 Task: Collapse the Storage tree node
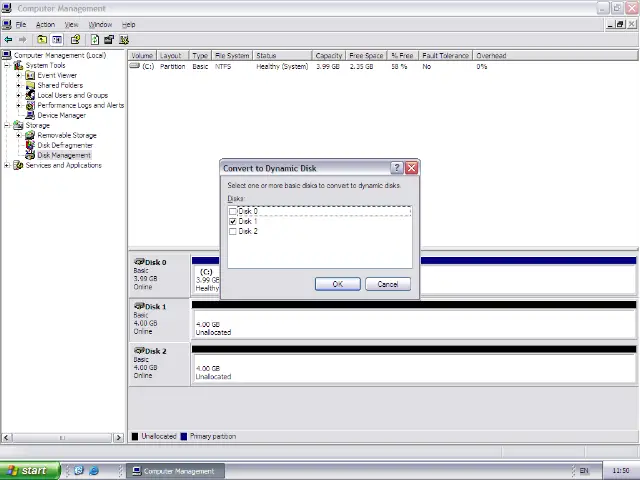(x=7, y=125)
